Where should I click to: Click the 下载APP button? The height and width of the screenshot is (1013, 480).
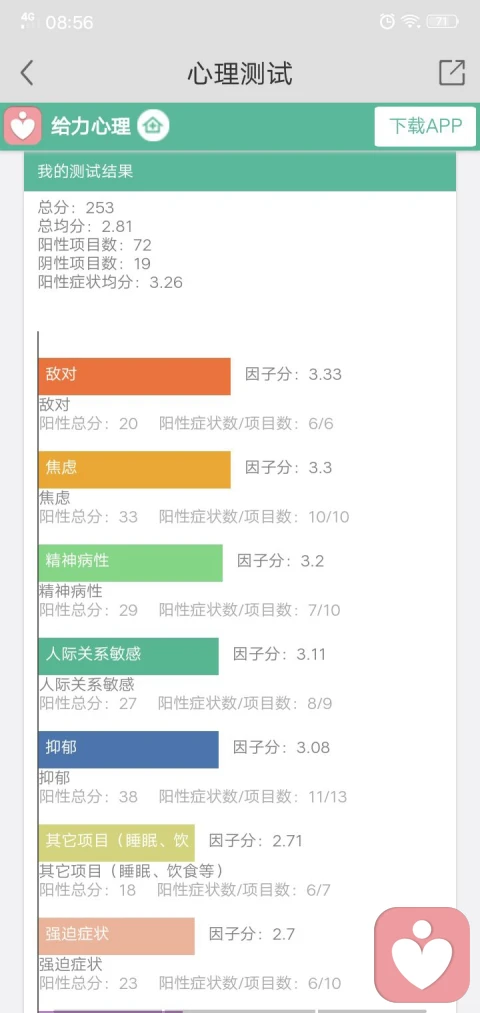coord(425,126)
